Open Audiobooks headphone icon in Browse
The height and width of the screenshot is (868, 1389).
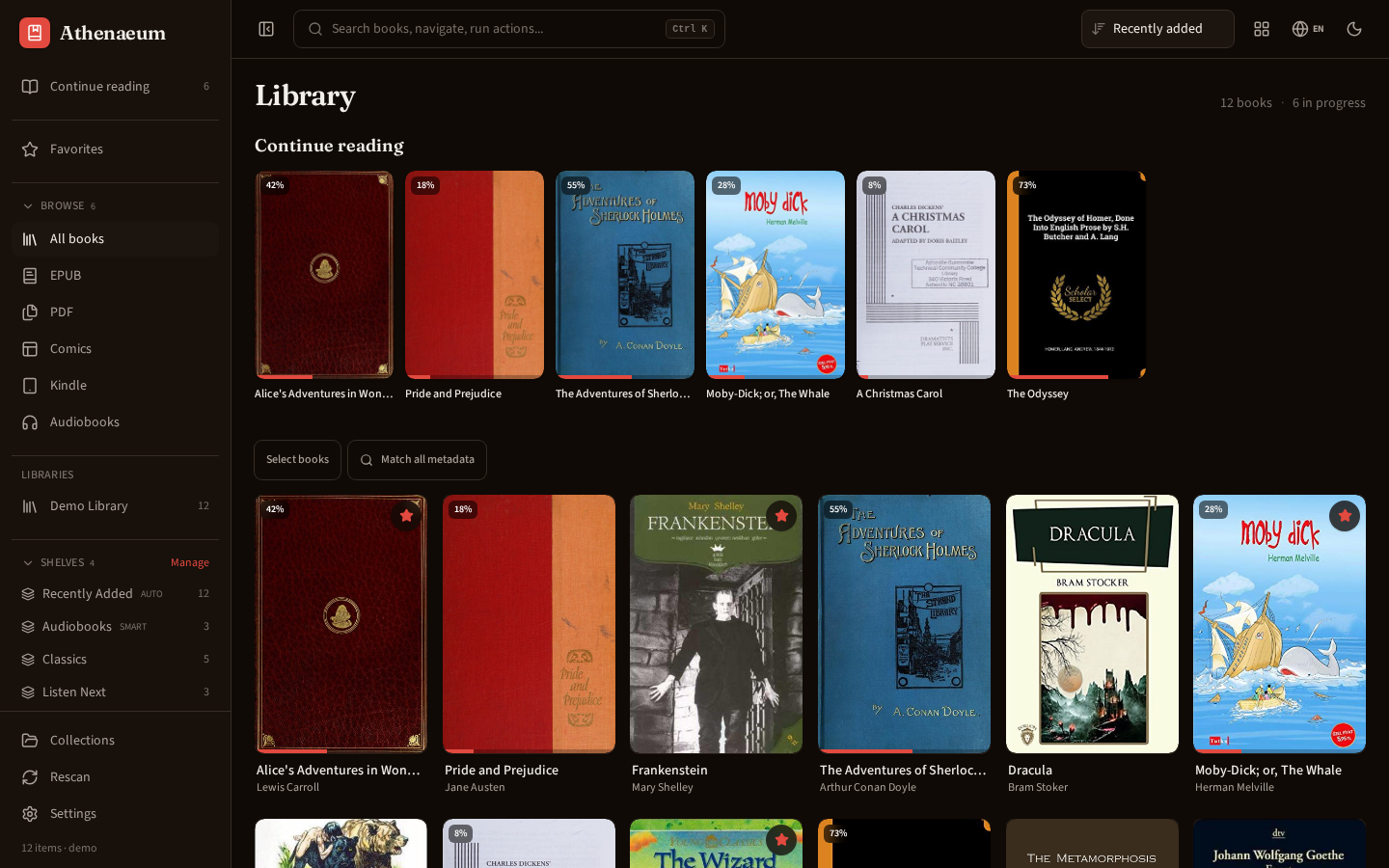(x=30, y=422)
